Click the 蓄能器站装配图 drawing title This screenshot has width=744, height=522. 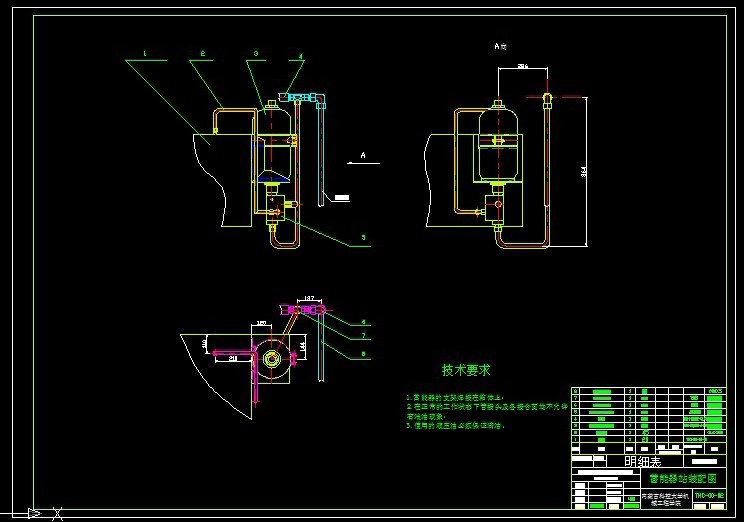click(683, 478)
